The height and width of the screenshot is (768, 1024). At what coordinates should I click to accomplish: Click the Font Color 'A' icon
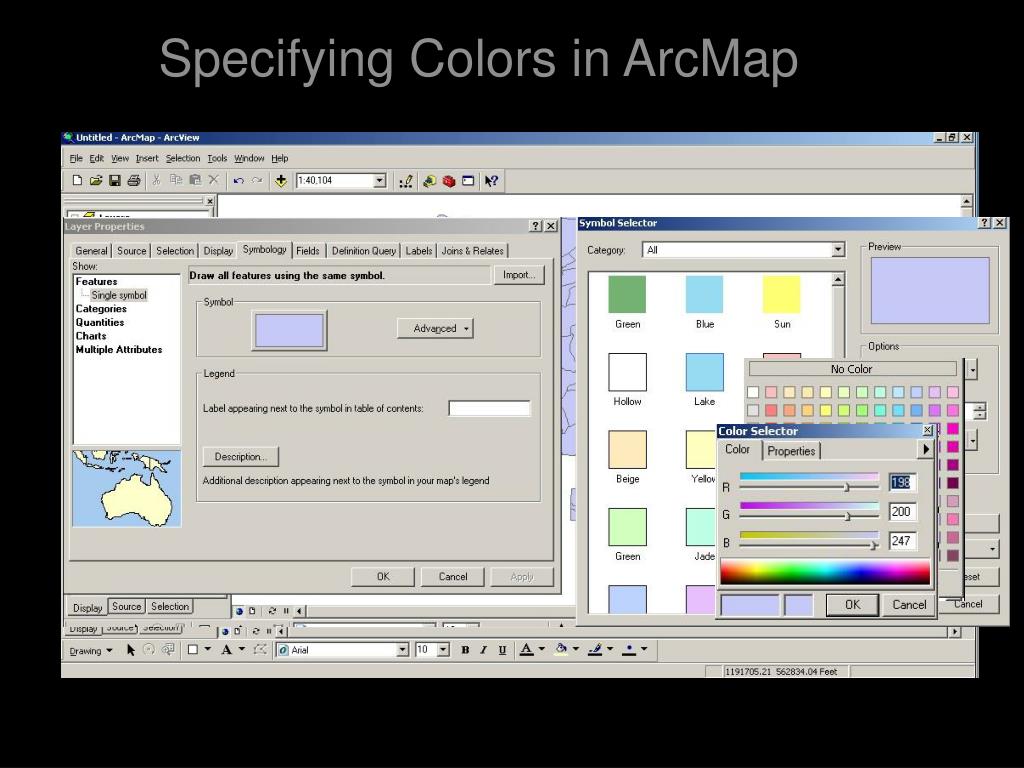[x=526, y=650]
